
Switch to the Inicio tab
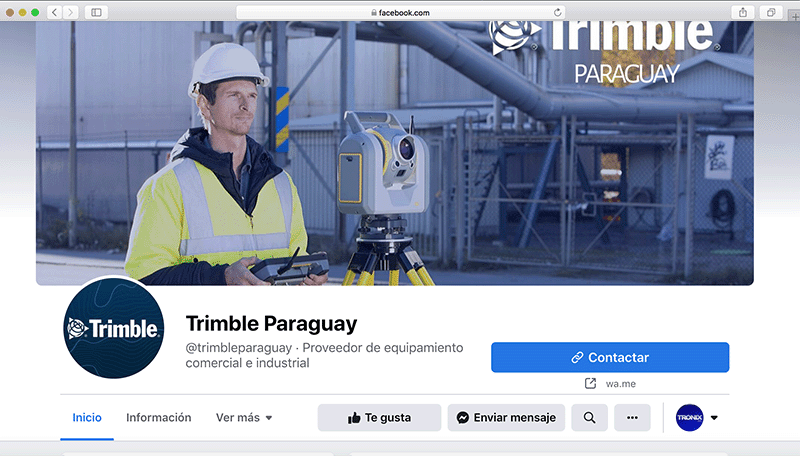click(87, 418)
